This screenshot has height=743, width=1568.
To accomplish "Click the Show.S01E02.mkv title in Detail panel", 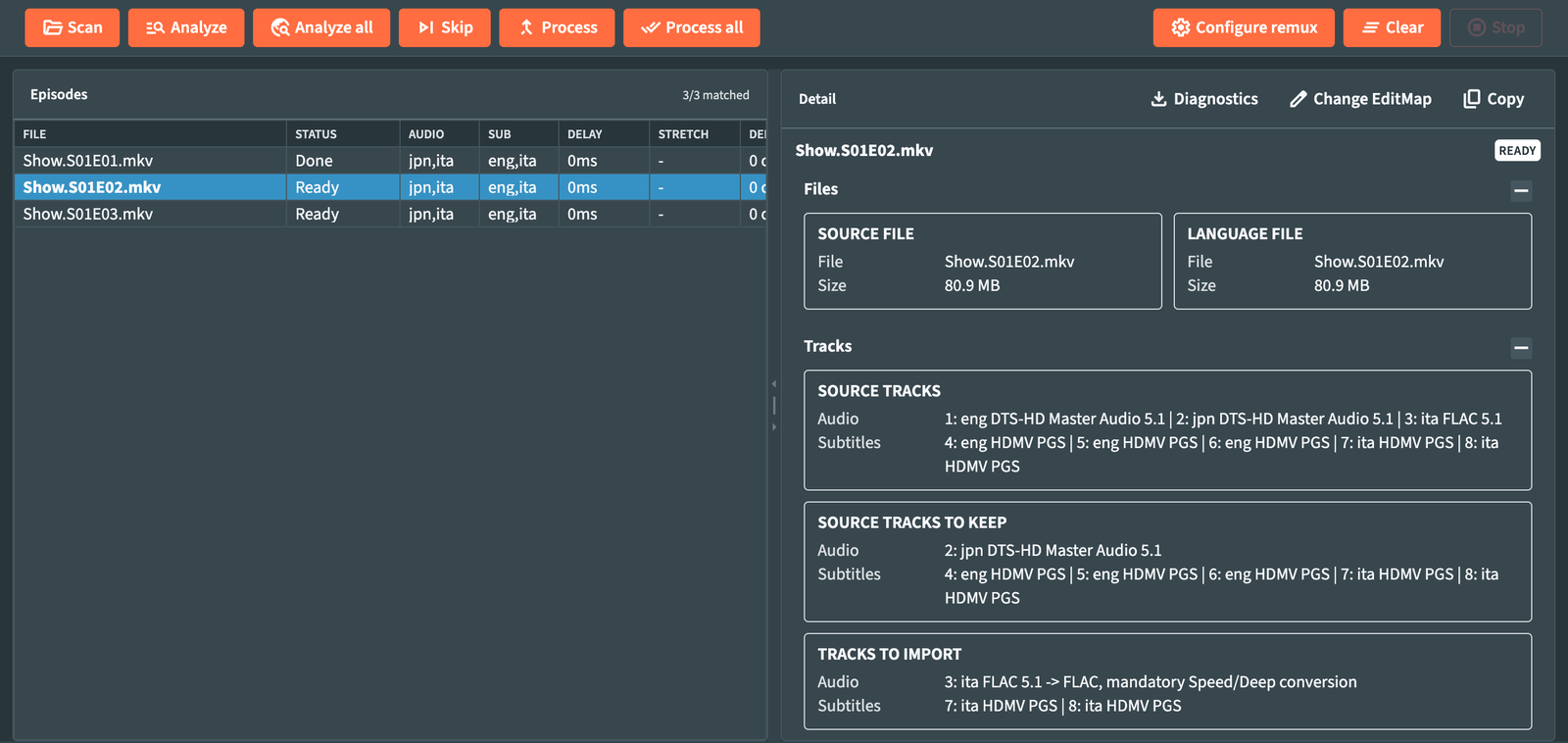I will 864,150.
